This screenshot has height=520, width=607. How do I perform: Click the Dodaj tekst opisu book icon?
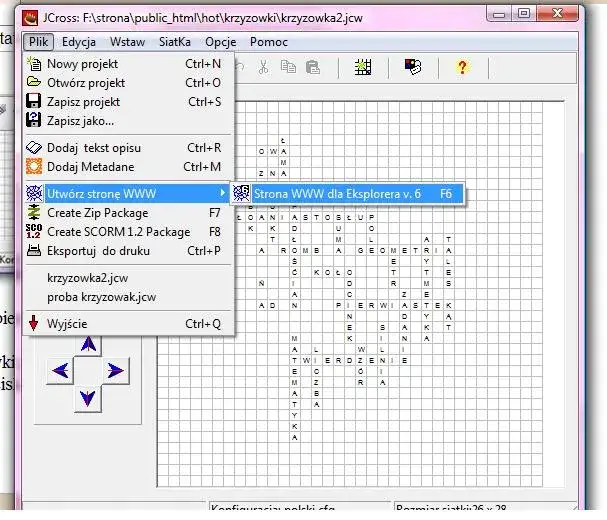click(34, 148)
